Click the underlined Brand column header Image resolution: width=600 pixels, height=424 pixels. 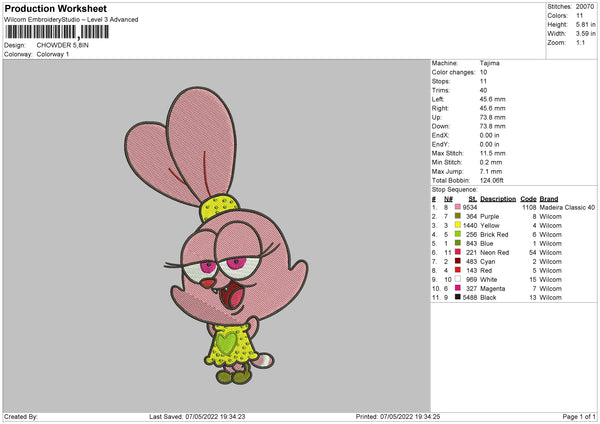click(x=549, y=199)
